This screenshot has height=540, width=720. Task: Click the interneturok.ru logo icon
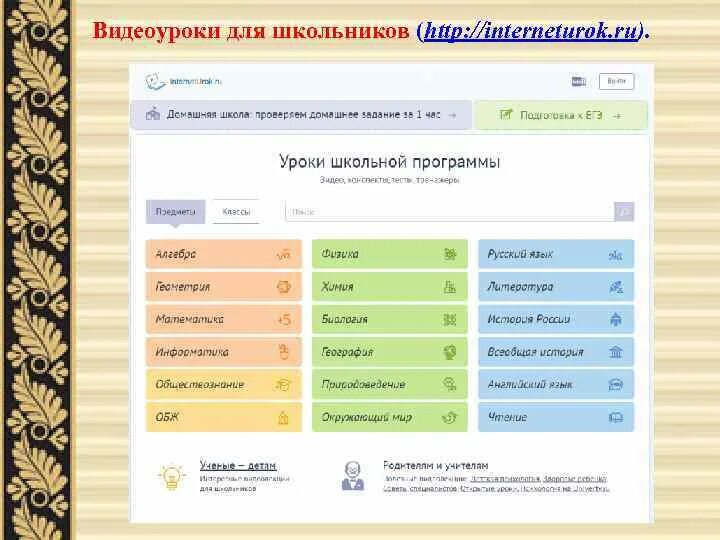155,82
